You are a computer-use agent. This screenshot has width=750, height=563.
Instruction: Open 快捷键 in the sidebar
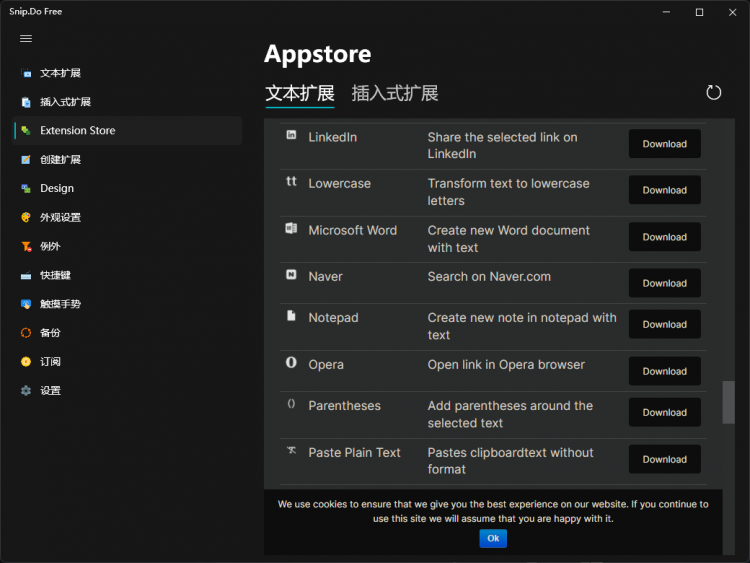pos(55,275)
